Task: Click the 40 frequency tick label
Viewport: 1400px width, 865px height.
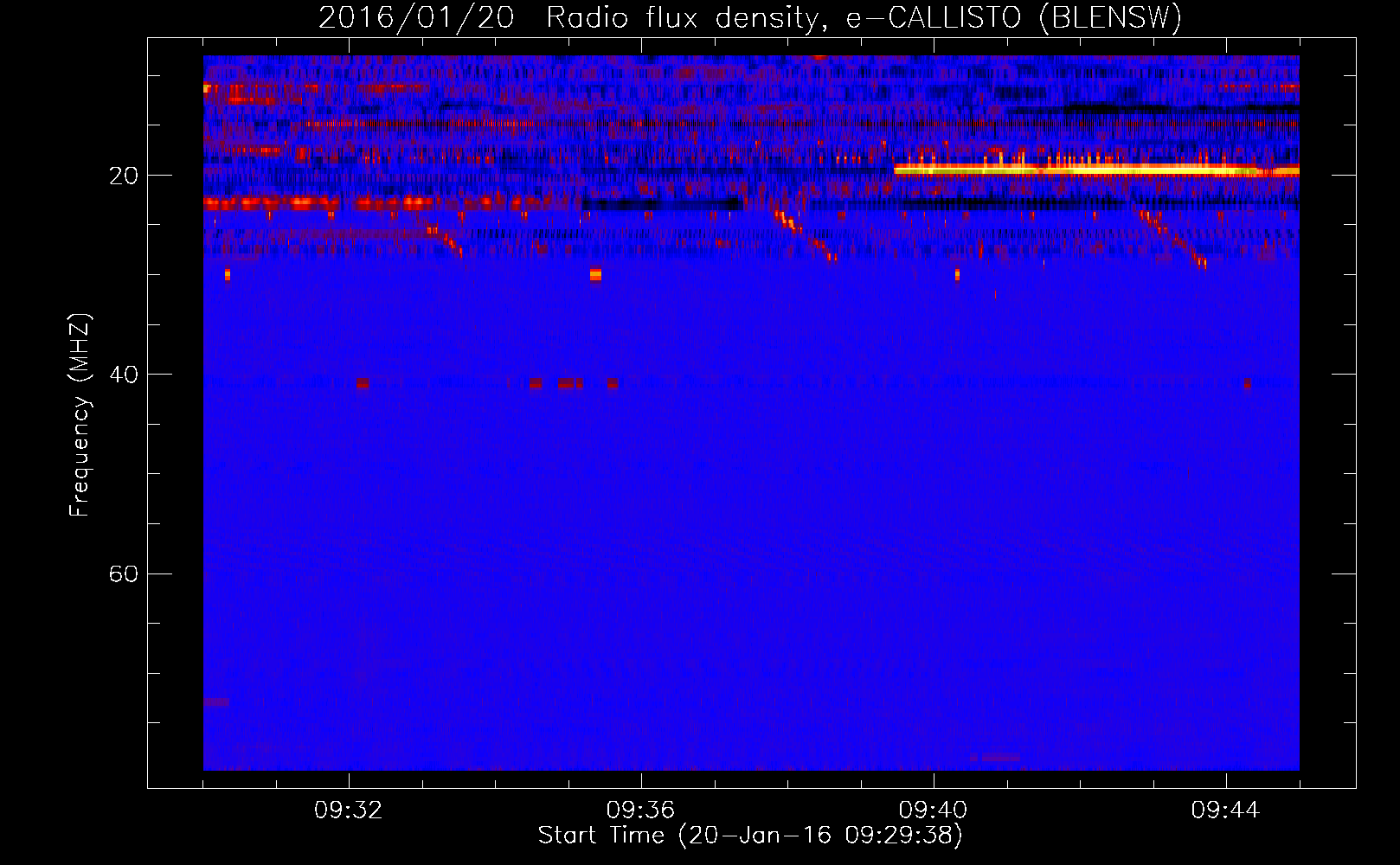Action: click(x=124, y=375)
